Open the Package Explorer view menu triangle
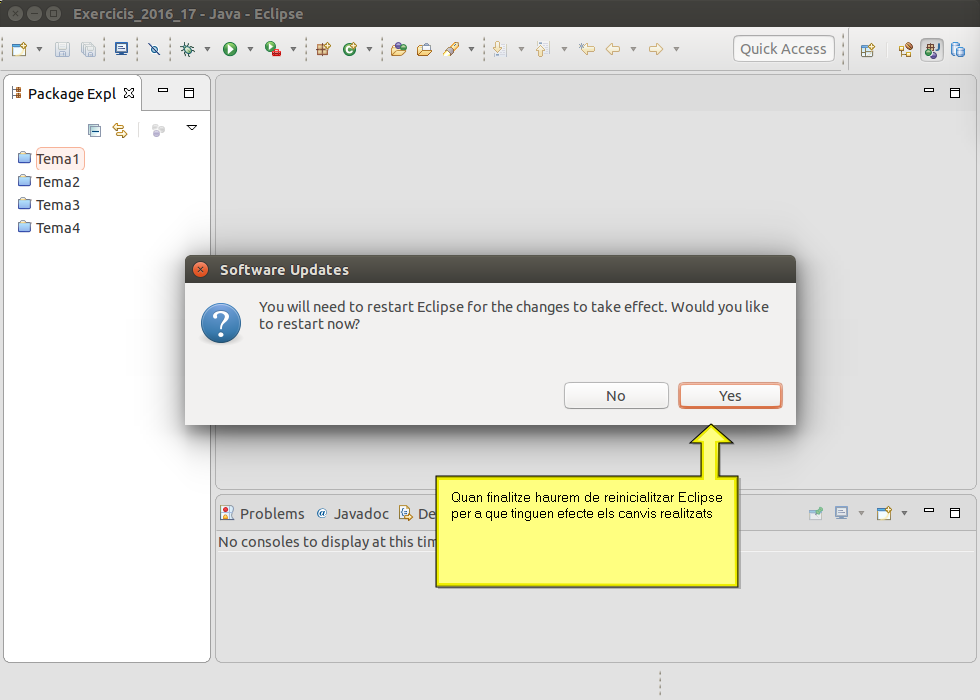This screenshot has height=700, width=980. point(192,128)
